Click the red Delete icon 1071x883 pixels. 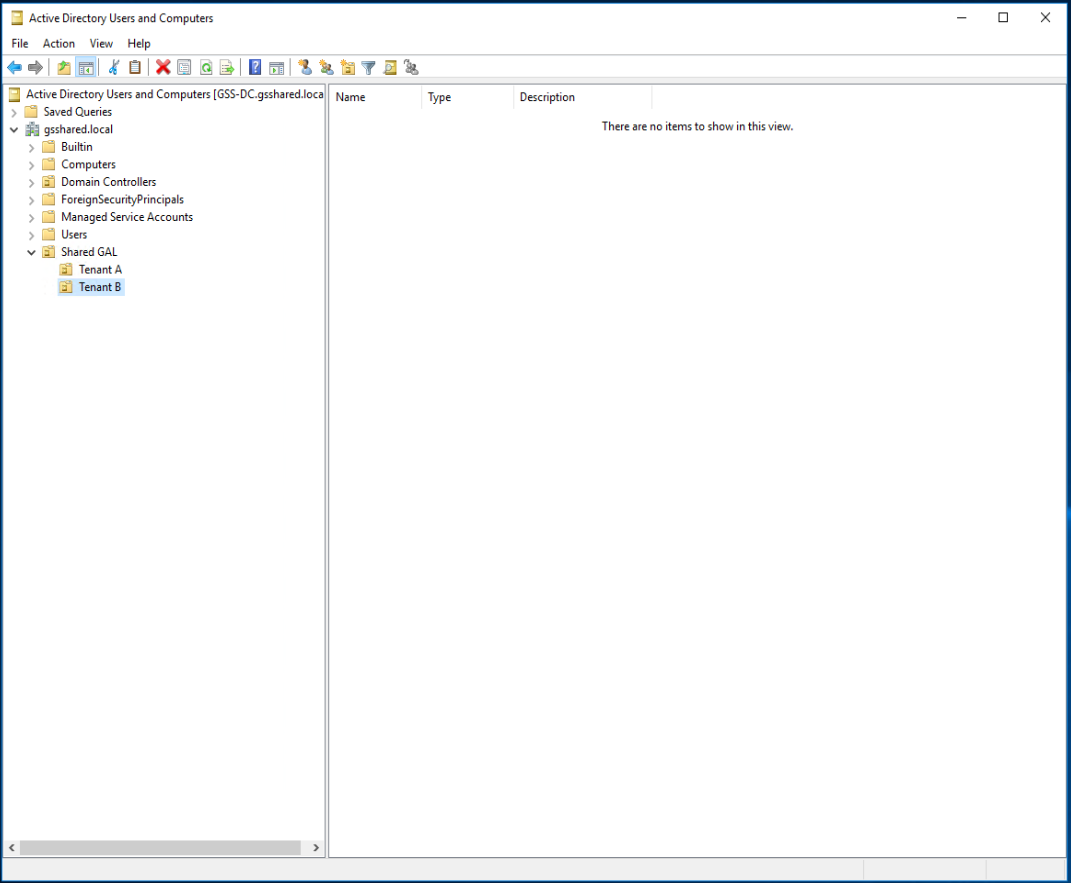click(163, 68)
